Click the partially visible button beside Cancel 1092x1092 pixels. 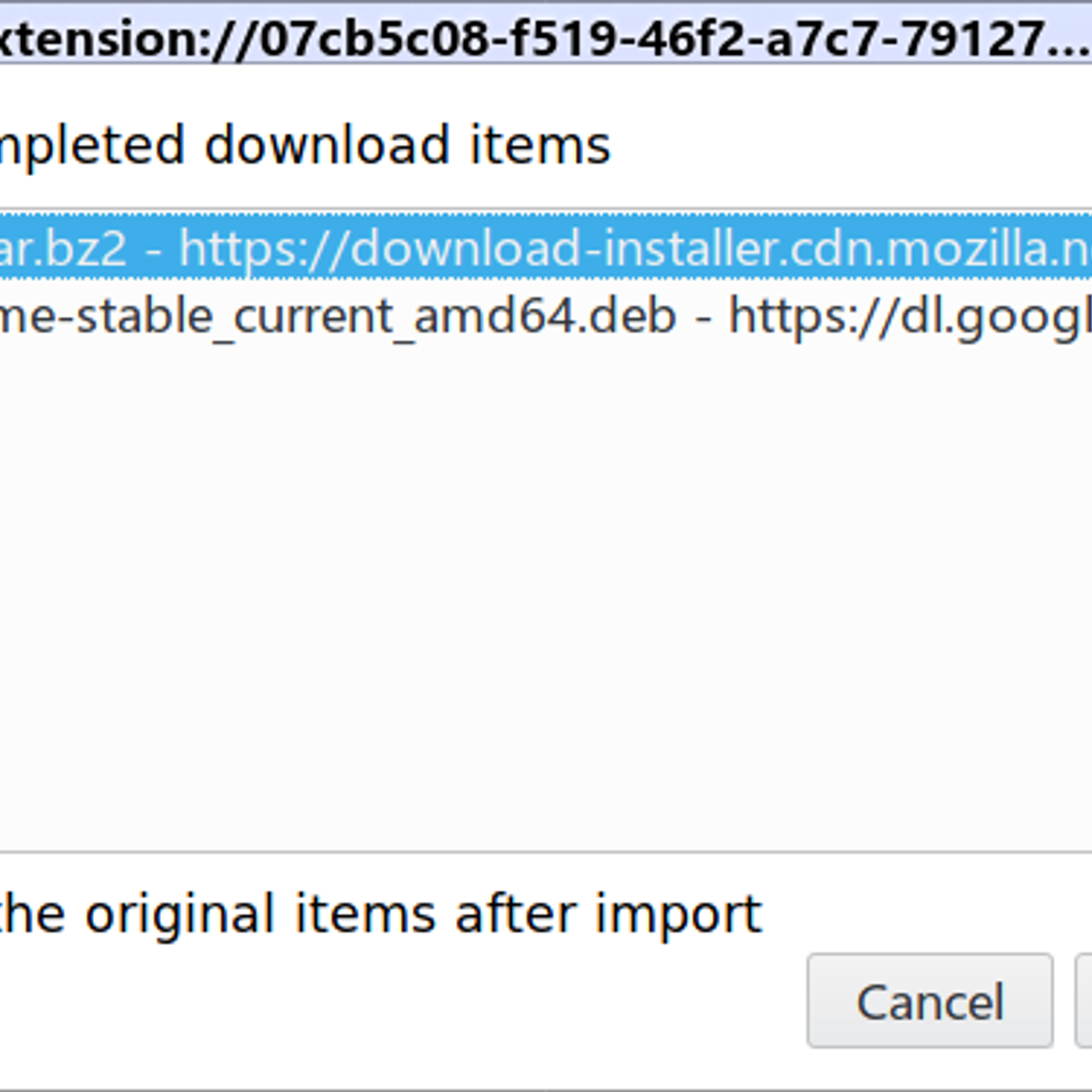tap(1084, 1001)
